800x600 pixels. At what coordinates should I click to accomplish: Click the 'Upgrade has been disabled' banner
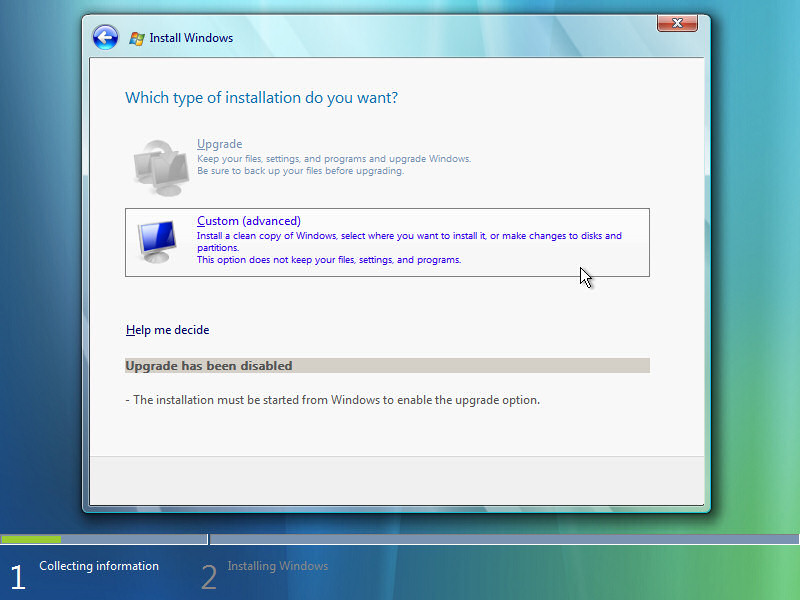(387, 366)
